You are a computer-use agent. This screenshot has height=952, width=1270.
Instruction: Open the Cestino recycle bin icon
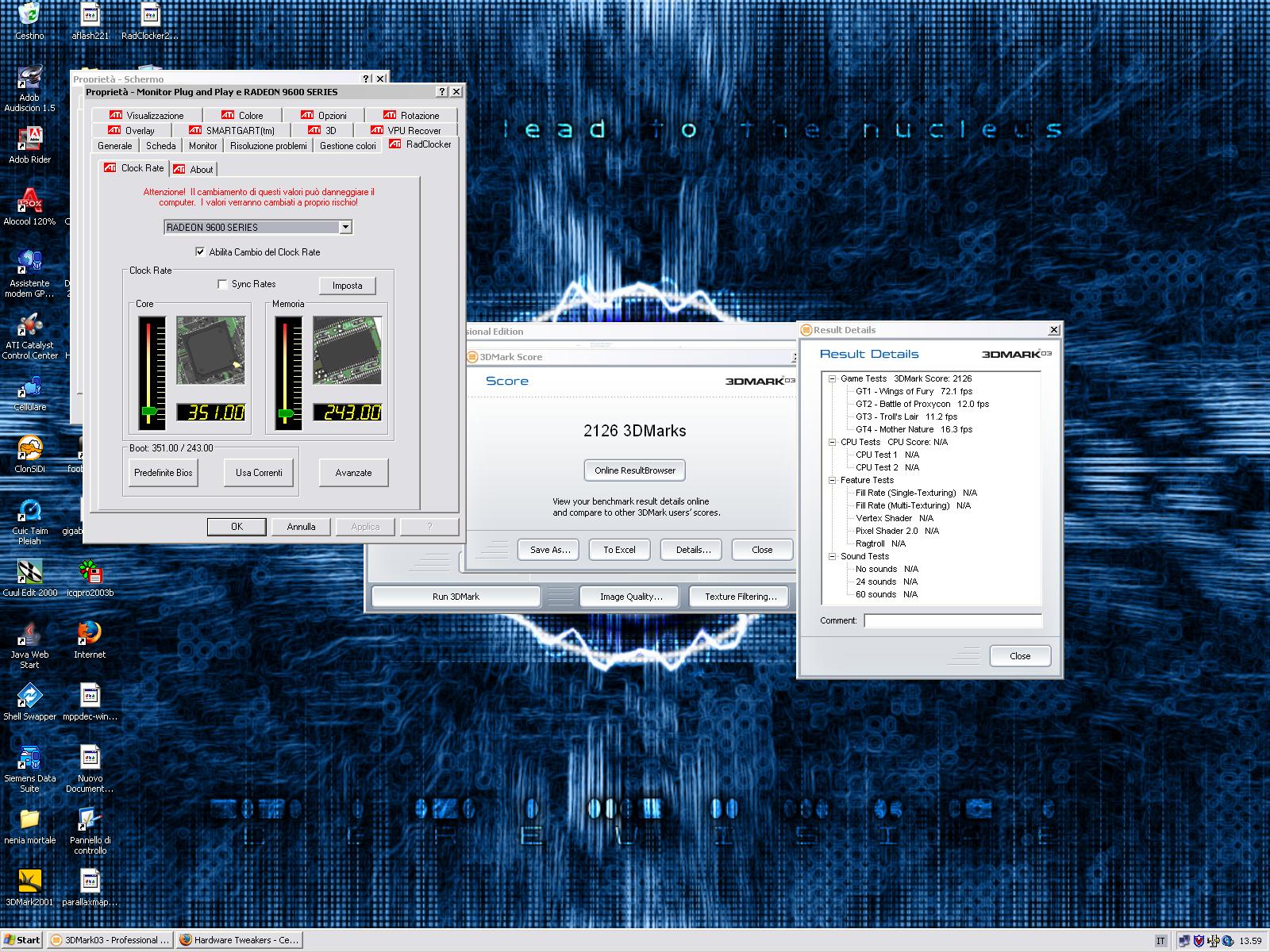[x=29, y=14]
